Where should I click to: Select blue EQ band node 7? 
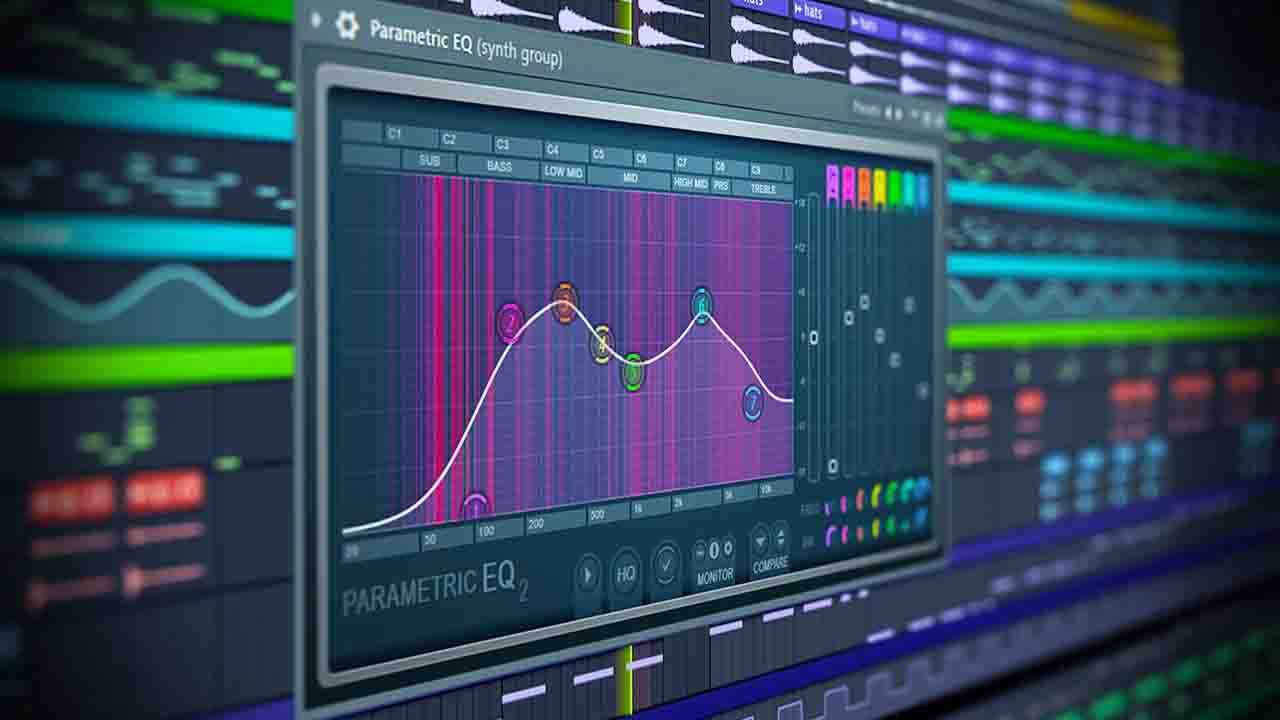tap(753, 403)
